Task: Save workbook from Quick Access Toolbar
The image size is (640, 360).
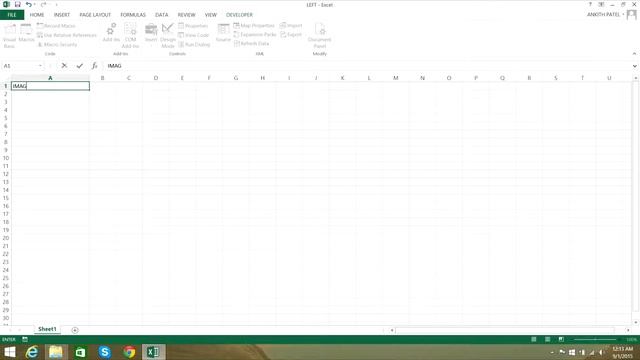Action: pyautogui.click(x=18, y=4)
